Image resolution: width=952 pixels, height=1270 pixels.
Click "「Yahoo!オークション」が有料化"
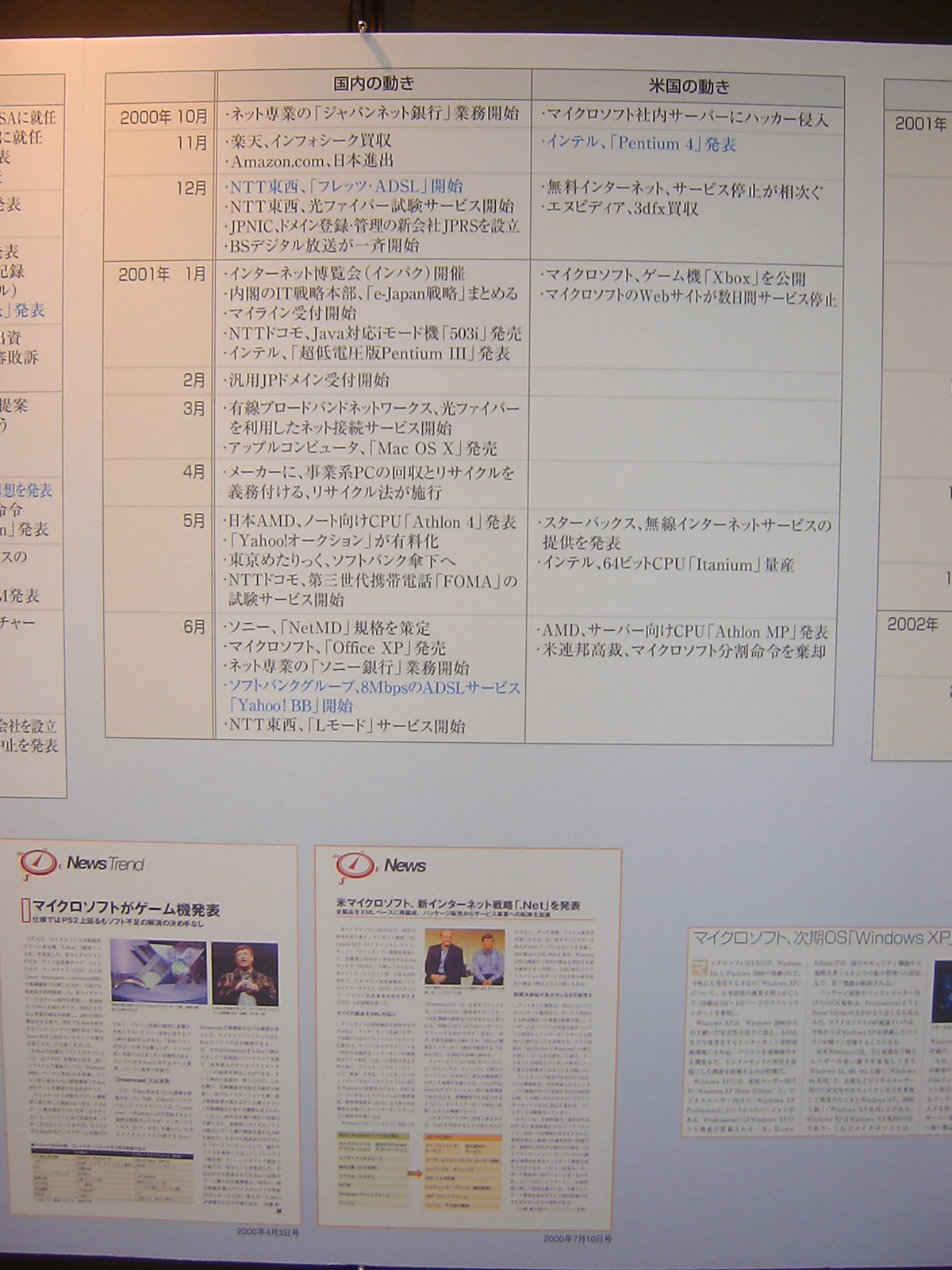pos(332,541)
